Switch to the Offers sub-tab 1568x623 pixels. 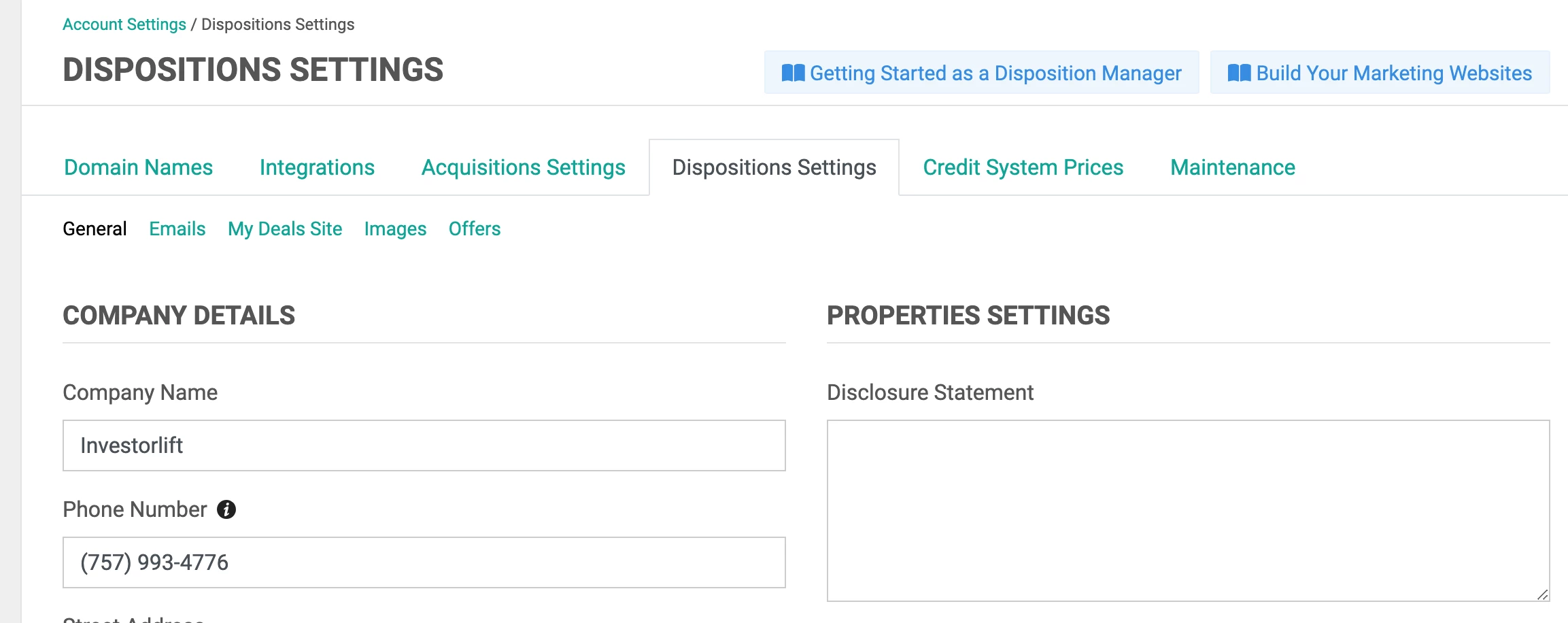[x=474, y=229]
